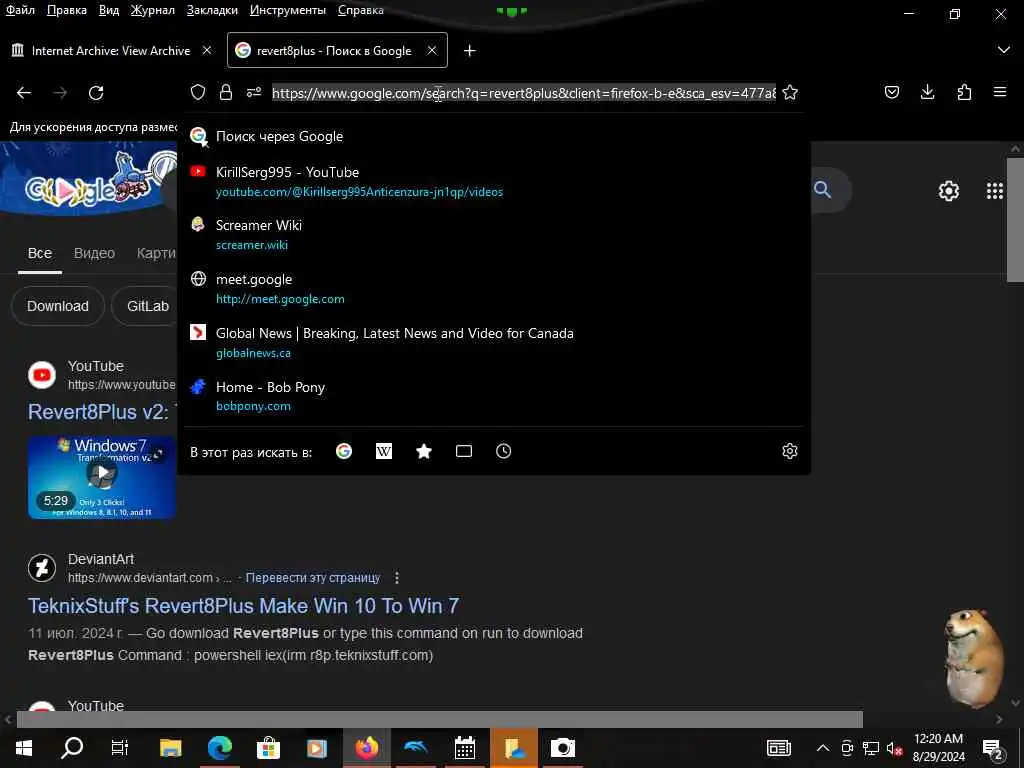
Task: Open search settings gear in the dropdown
Action: pos(790,451)
